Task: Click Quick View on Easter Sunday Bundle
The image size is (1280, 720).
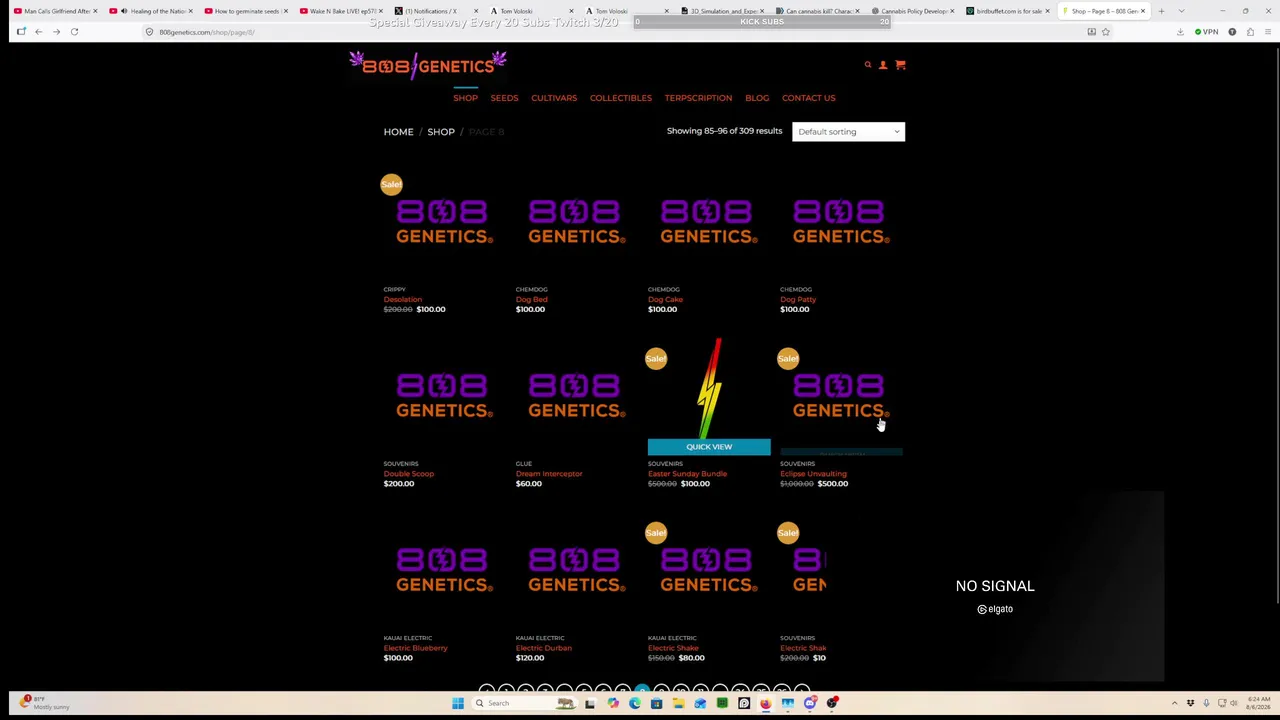Action: click(709, 447)
